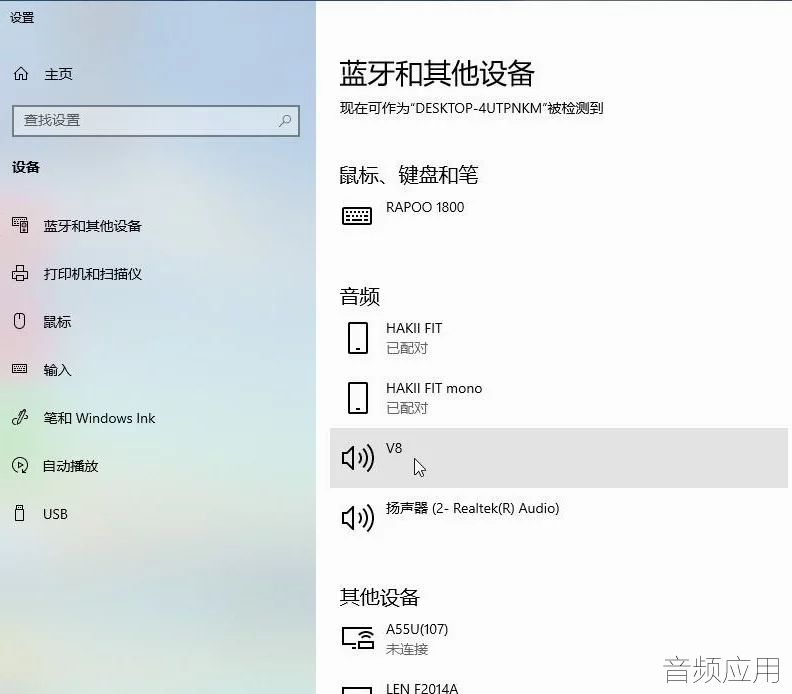Click the magnifier icon in the search box
Image resolution: width=792 pixels, height=694 pixels.
coord(285,121)
